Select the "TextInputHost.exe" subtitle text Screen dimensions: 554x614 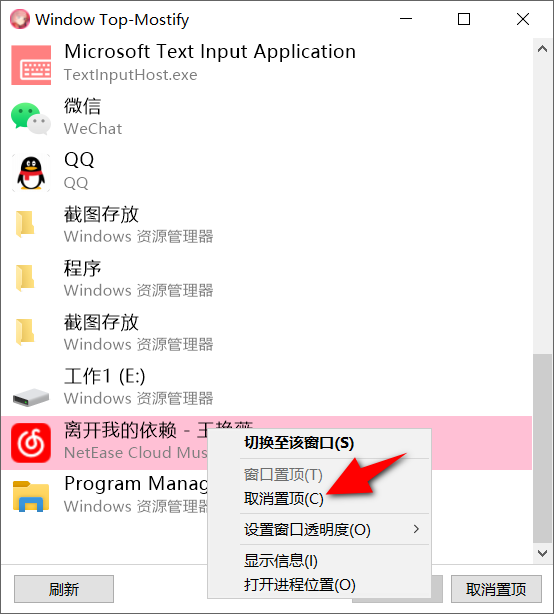click(x=131, y=75)
